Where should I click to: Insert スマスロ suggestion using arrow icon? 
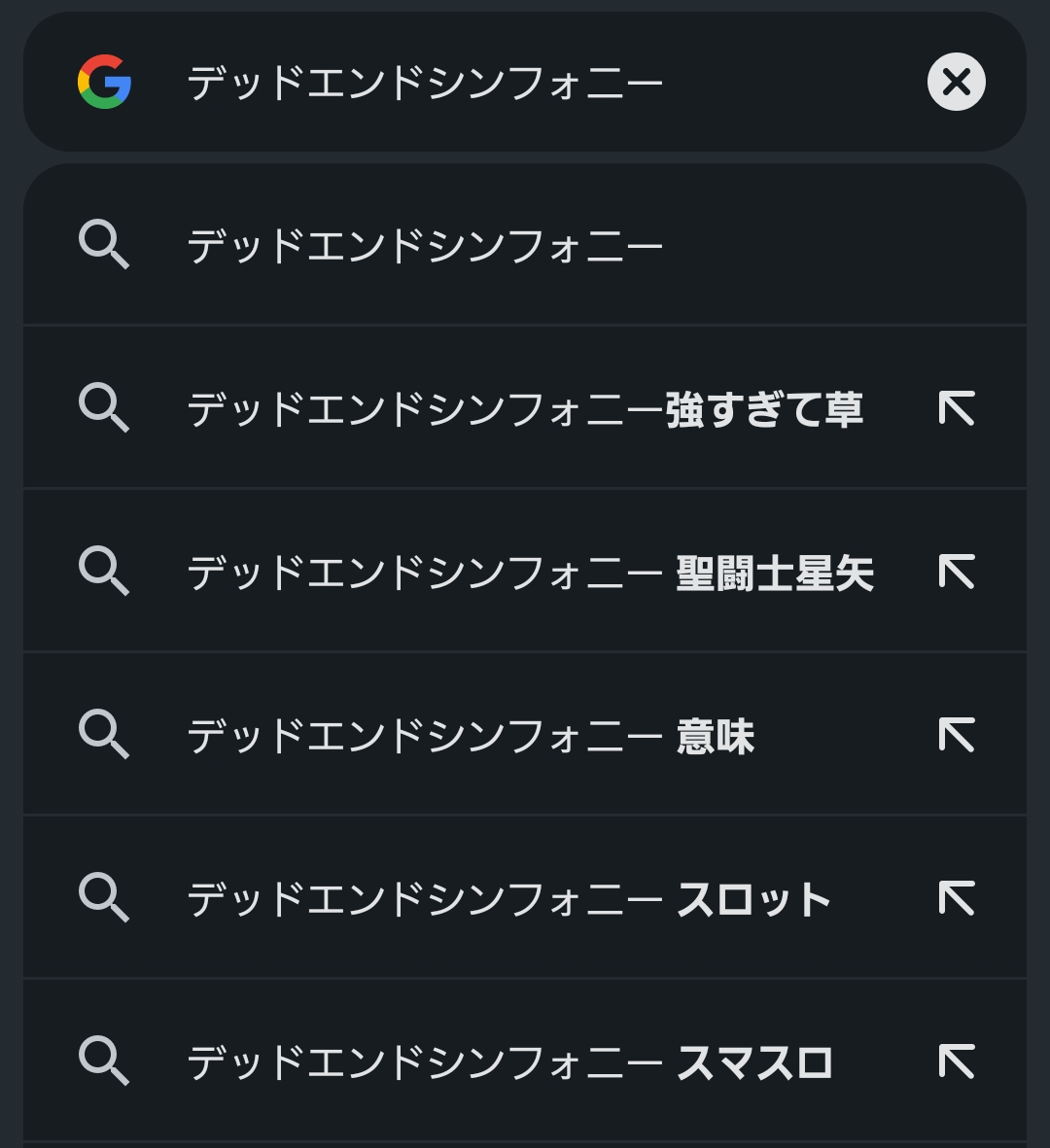pos(957,1061)
